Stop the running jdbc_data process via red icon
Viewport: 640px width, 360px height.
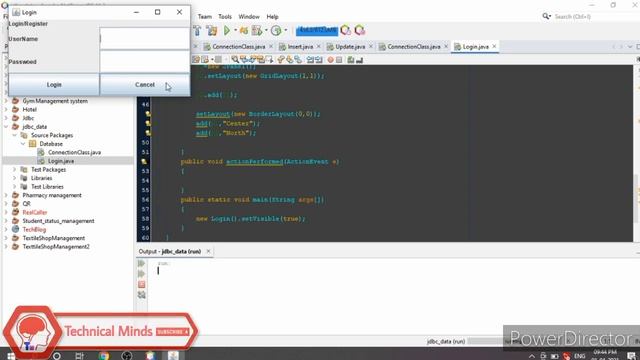pyautogui.click(x=142, y=284)
